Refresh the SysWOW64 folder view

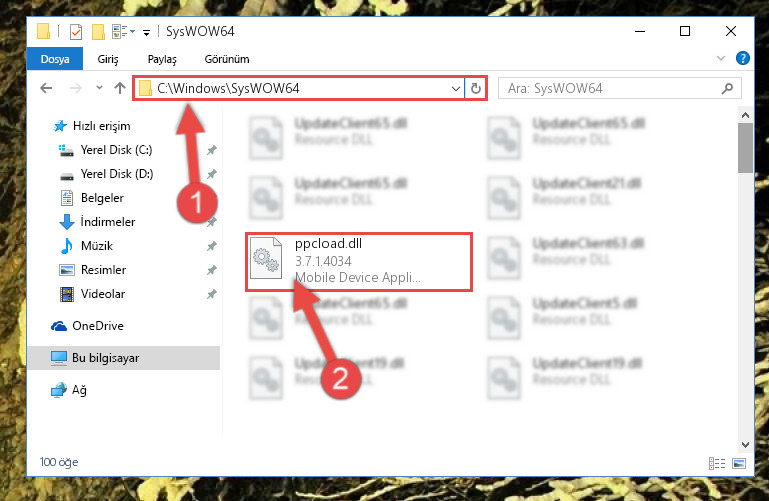(x=476, y=89)
